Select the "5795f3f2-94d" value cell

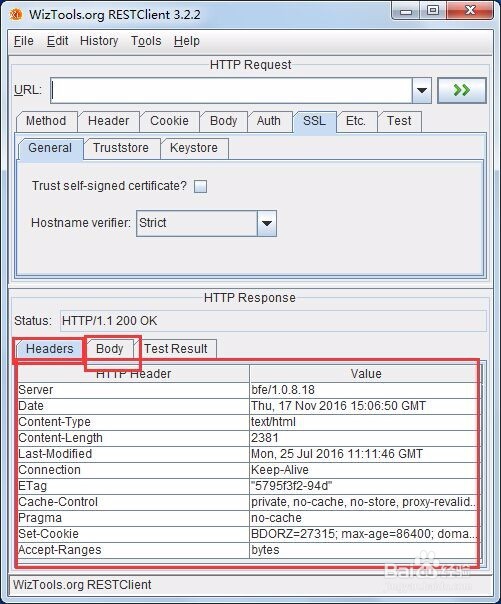pos(364,486)
